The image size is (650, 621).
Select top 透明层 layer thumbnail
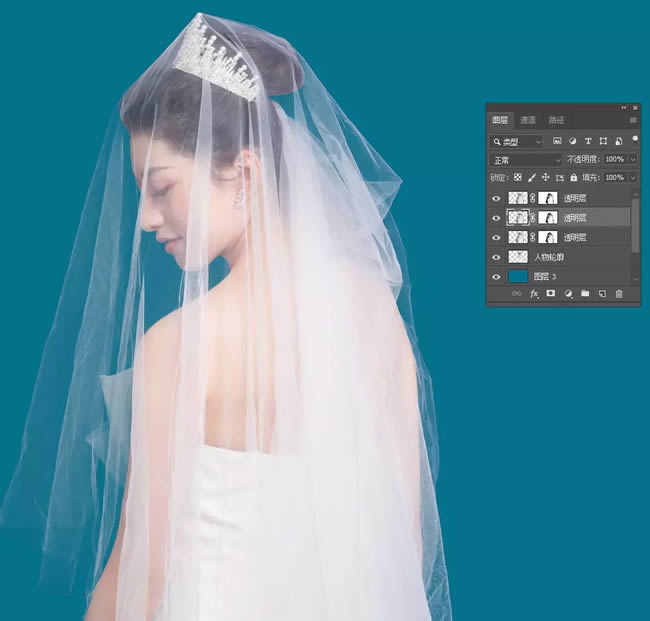coord(518,198)
